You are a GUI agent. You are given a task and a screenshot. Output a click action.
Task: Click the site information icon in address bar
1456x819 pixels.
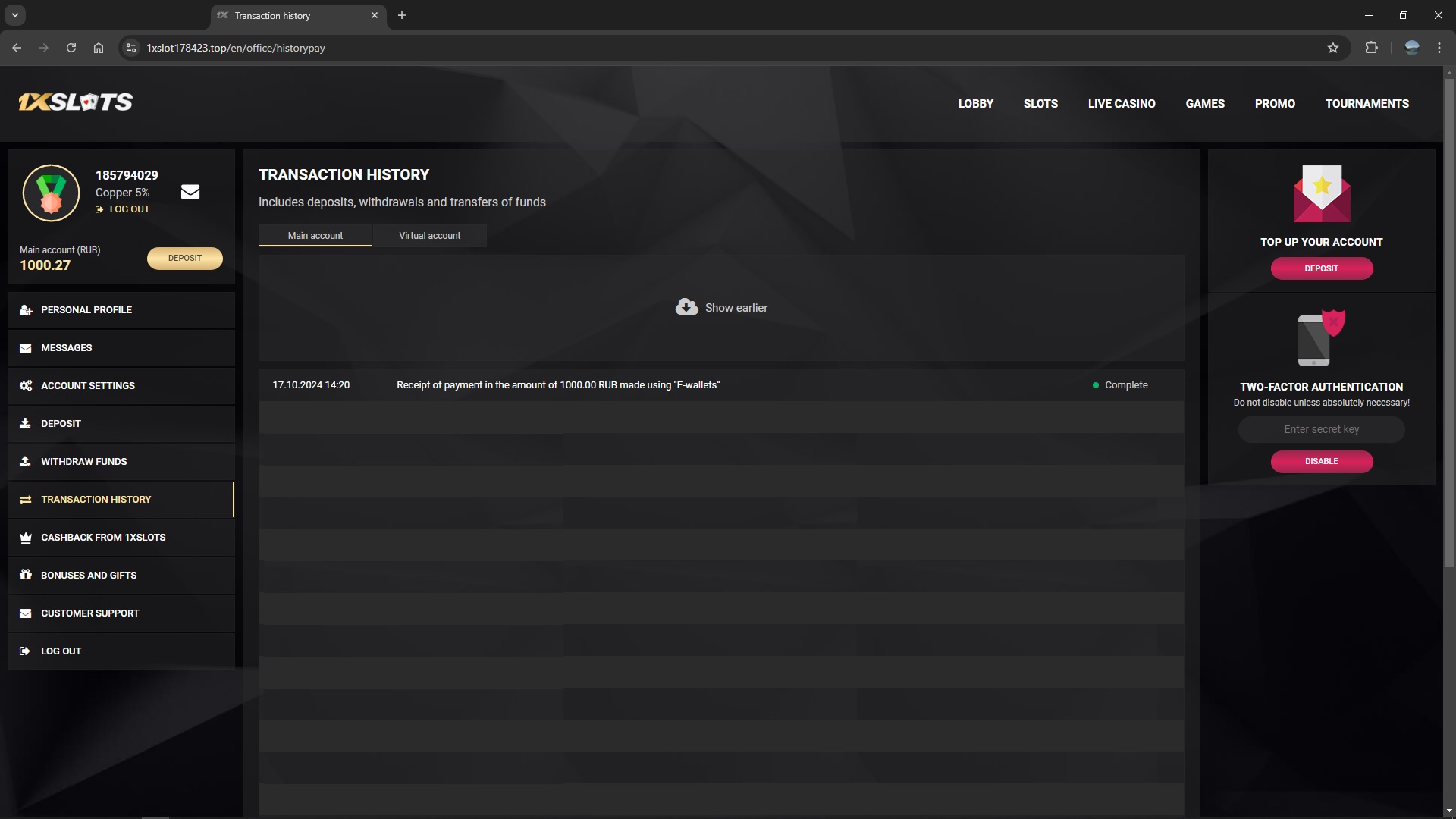click(x=131, y=48)
